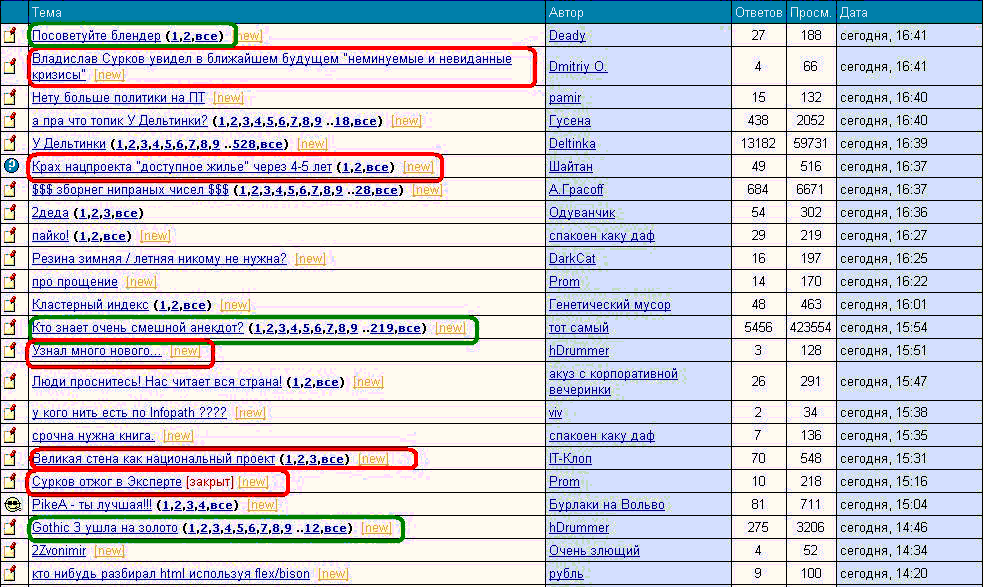Click [new] link next to "Резина зимняя / летняя"
This screenshot has height=587, width=984.
[310, 259]
